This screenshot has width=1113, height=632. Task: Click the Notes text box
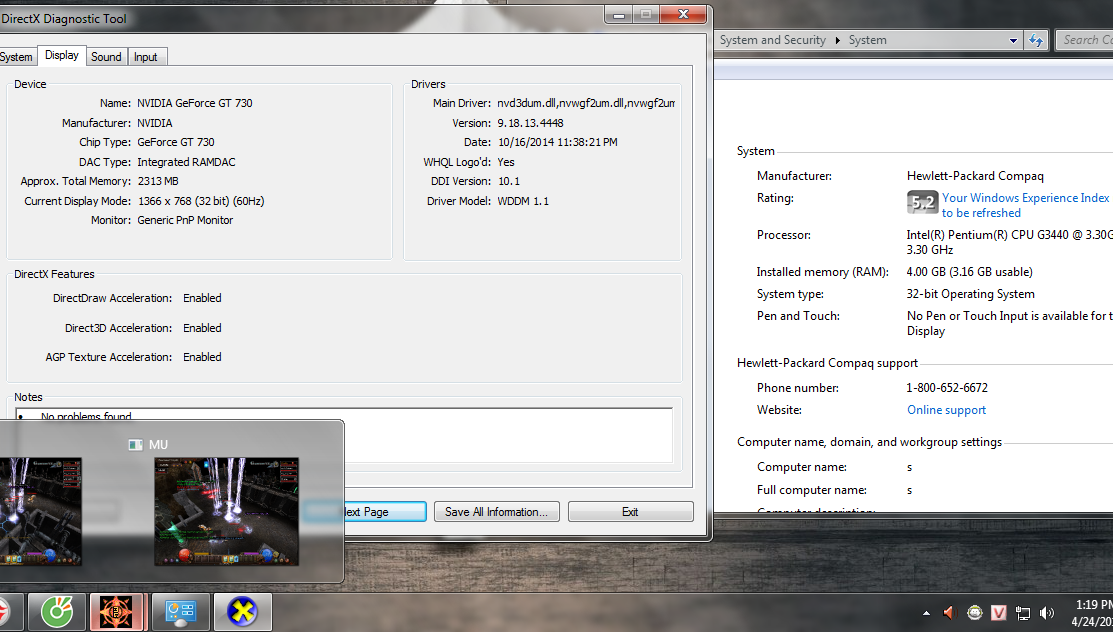click(x=344, y=434)
